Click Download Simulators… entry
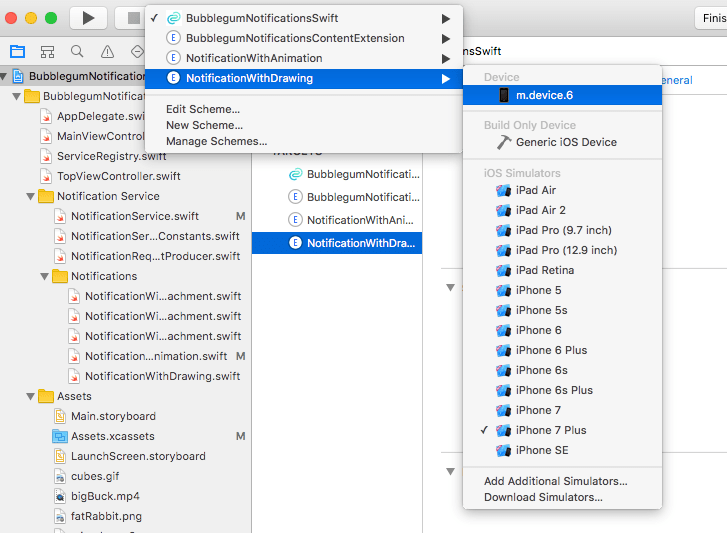This screenshot has width=727, height=533. pyautogui.click(x=543, y=497)
